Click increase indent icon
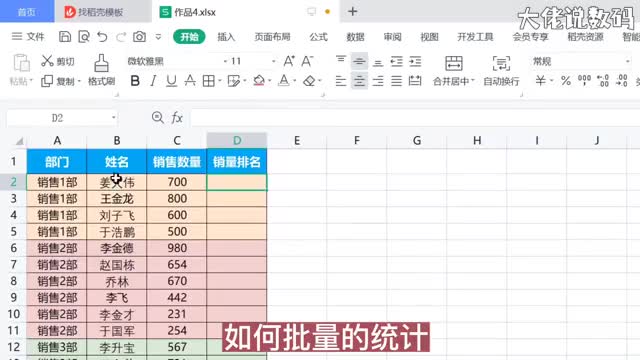Image resolution: width=640 pixels, height=360 pixels. coord(415,61)
